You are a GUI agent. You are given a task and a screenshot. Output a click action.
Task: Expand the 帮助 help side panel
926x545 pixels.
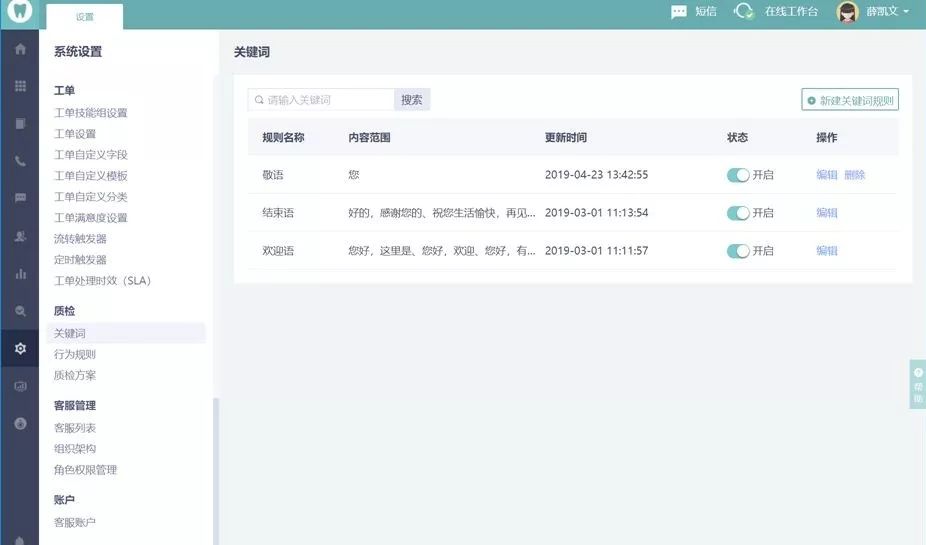point(918,384)
